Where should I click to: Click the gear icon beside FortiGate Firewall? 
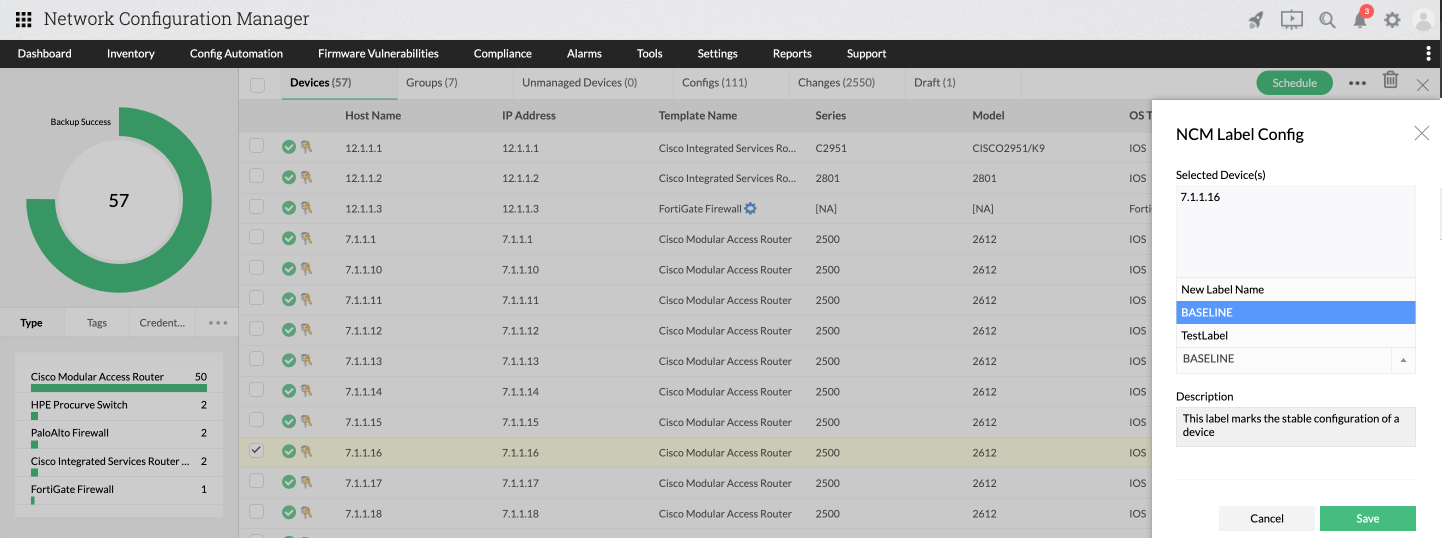751,209
